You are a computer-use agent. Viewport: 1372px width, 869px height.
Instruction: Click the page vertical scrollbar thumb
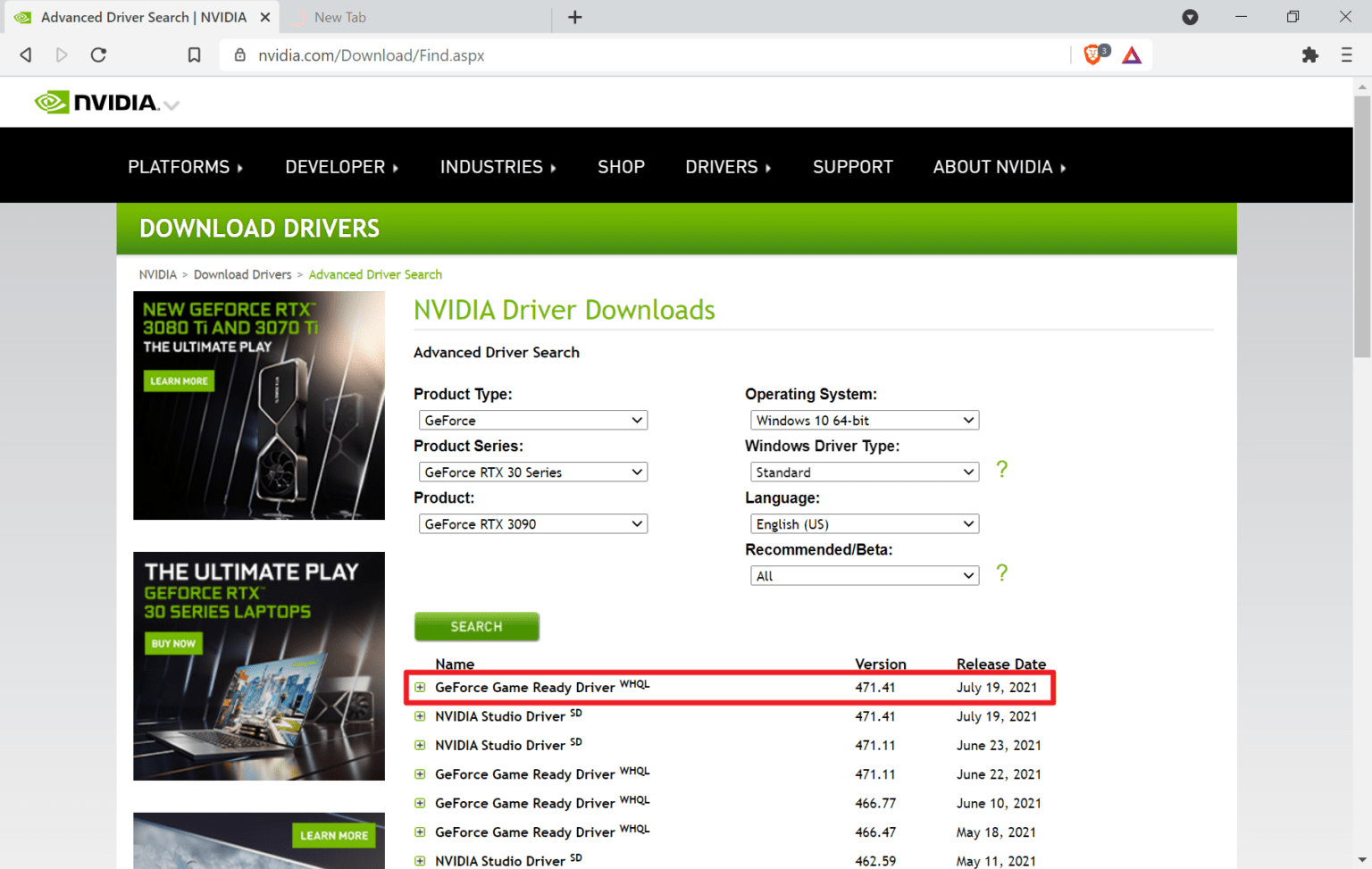pos(1362,228)
